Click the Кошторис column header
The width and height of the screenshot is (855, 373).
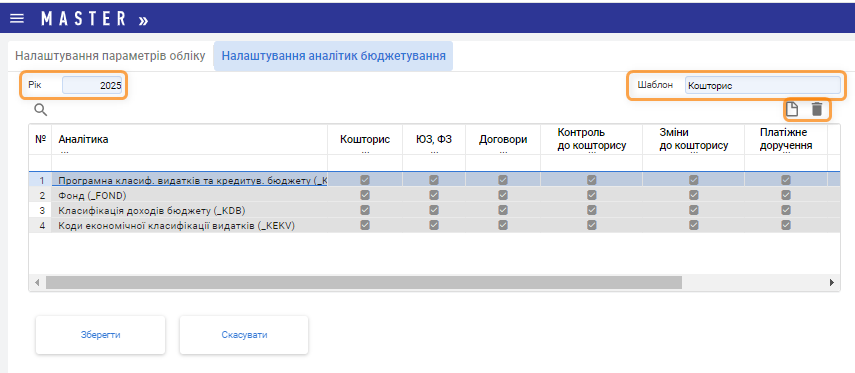click(x=365, y=139)
